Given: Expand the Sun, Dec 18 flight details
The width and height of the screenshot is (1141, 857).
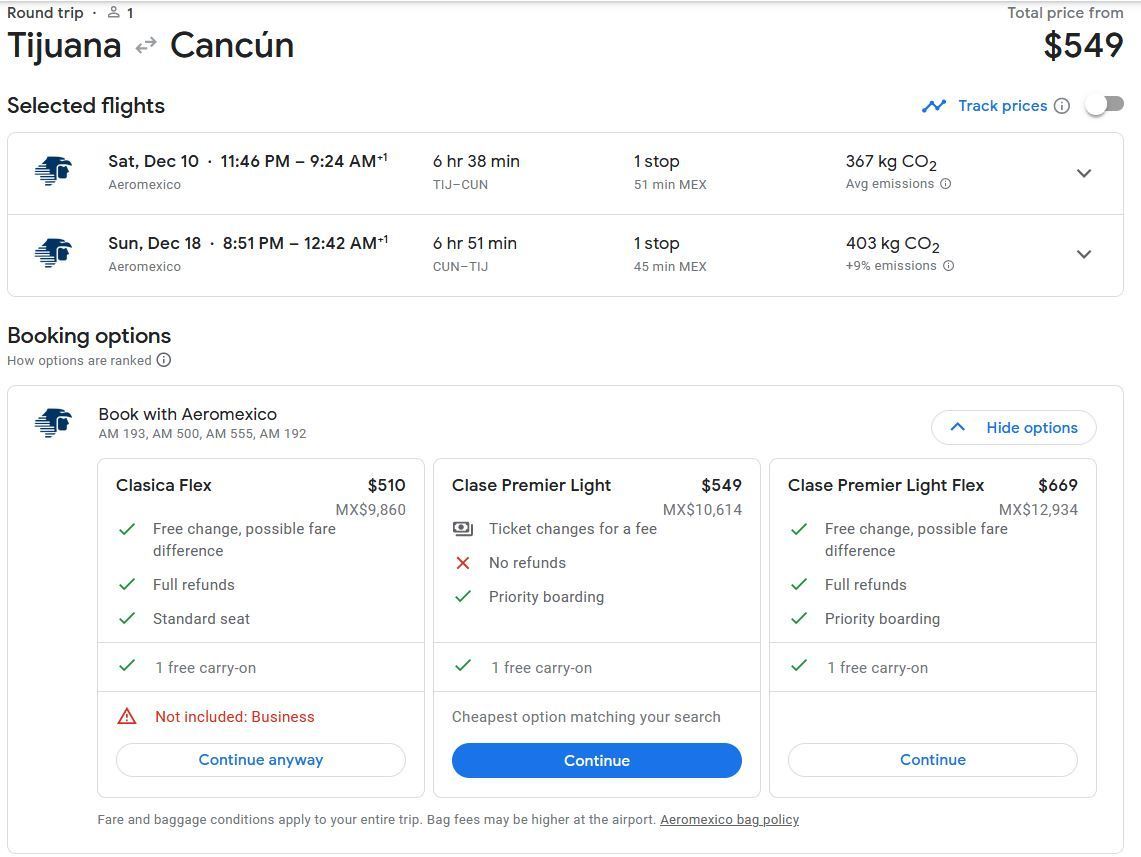Looking at the screenshot, I should [x=1084, y=255].
